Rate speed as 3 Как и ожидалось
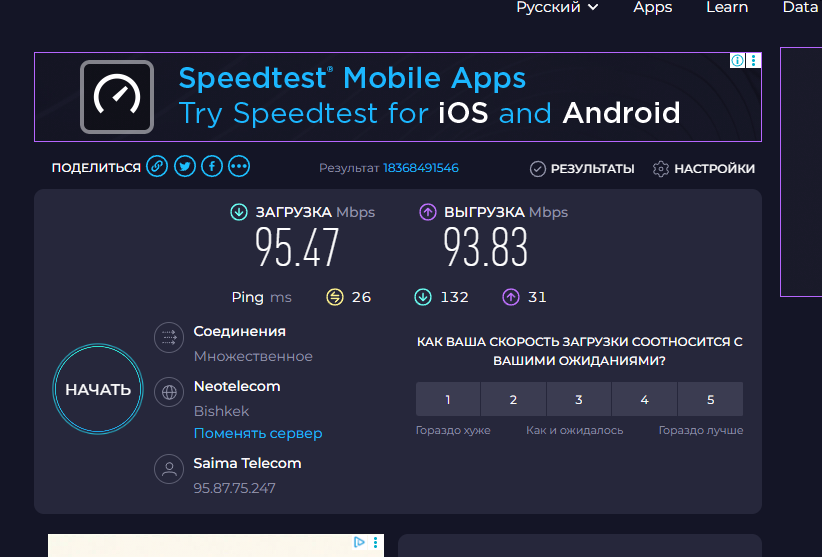The width and height of the screenshot is (822, 557). 579,399
